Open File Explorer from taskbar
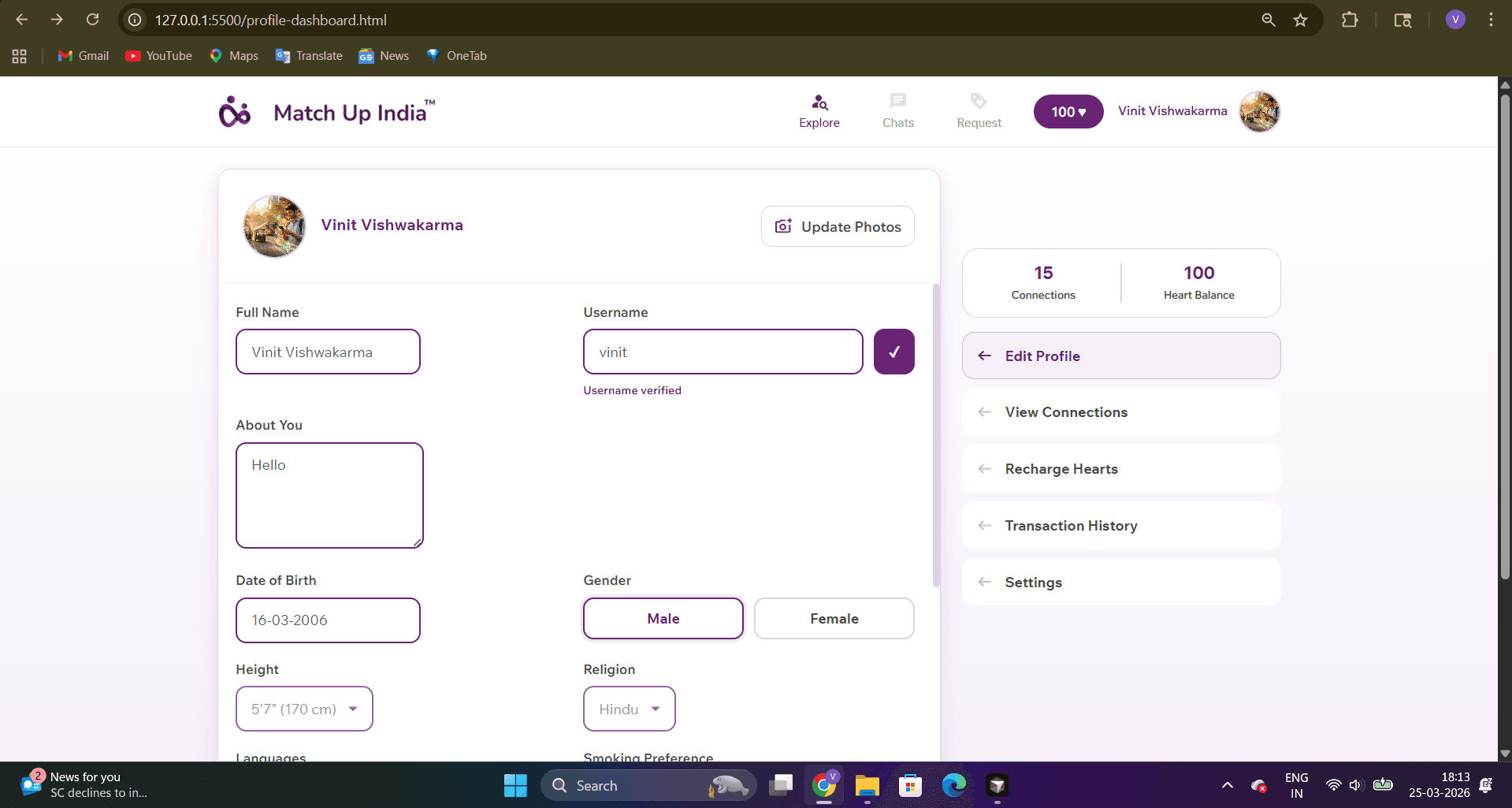This screenshot has width=1512, height=808. 867,785
